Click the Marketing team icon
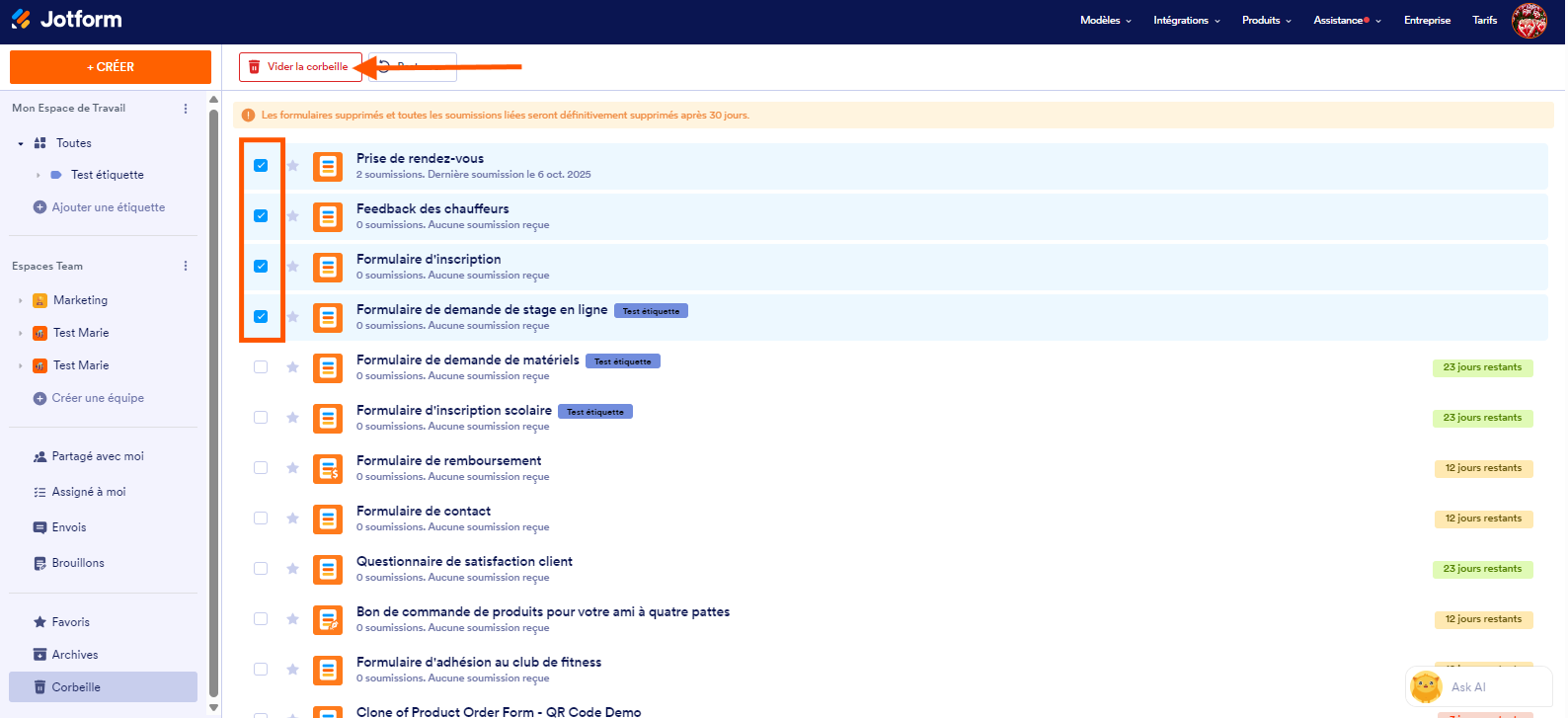 tap(40, 300)
